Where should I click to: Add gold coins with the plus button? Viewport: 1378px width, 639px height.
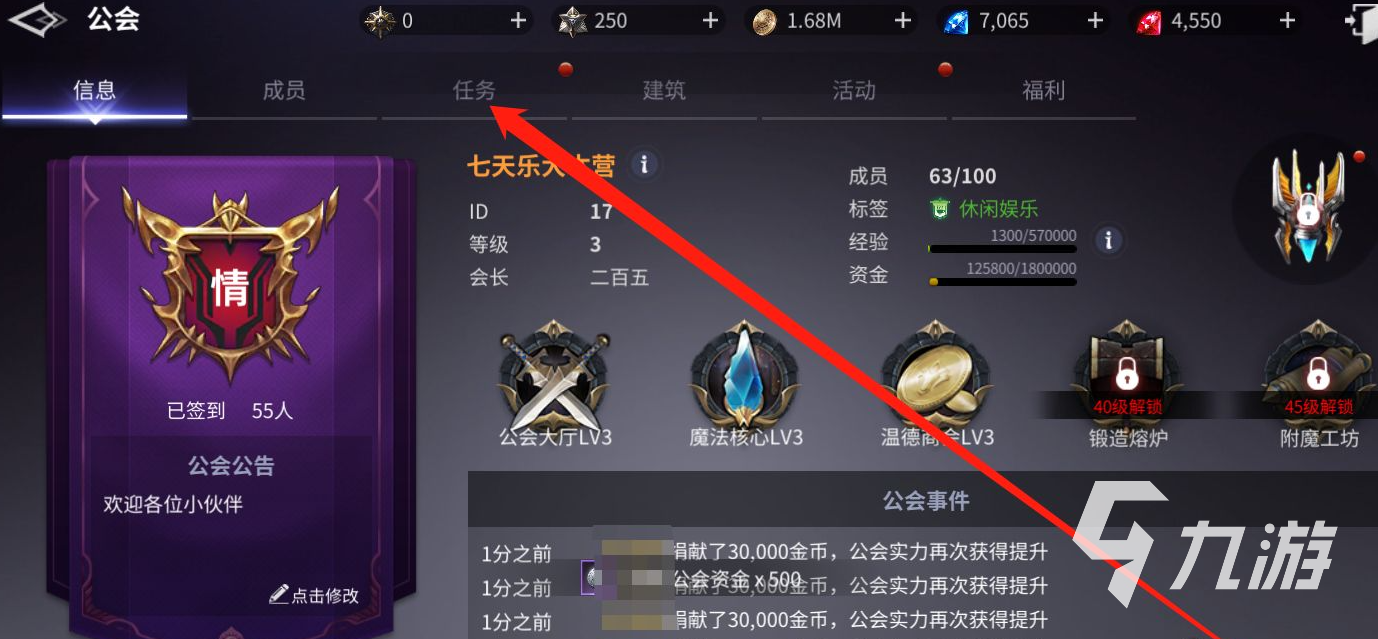pyautogui.click(x=902, y=20)
